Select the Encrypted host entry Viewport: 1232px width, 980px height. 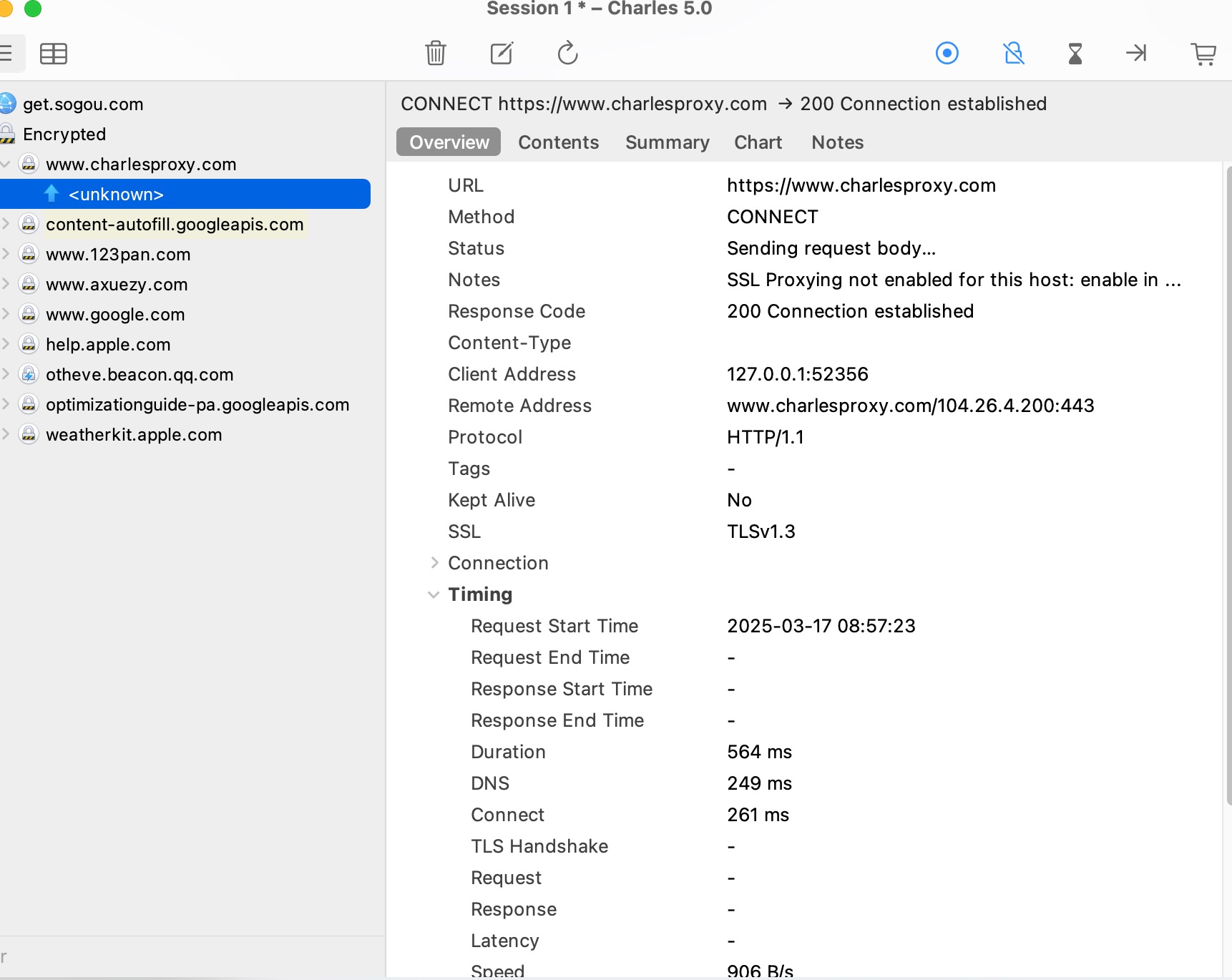(64, 134)
